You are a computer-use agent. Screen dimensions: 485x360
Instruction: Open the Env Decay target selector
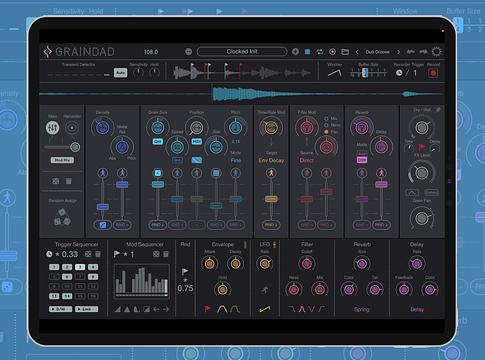(271, 161)
